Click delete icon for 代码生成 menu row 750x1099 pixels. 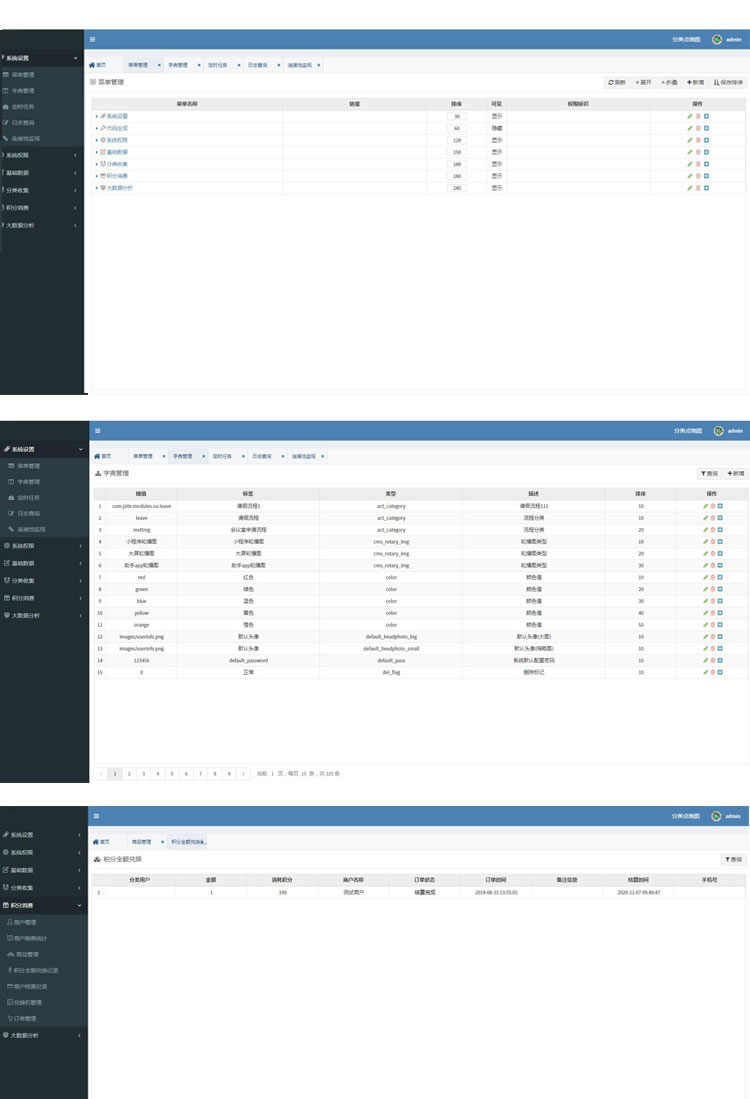(x=698, y=128)
